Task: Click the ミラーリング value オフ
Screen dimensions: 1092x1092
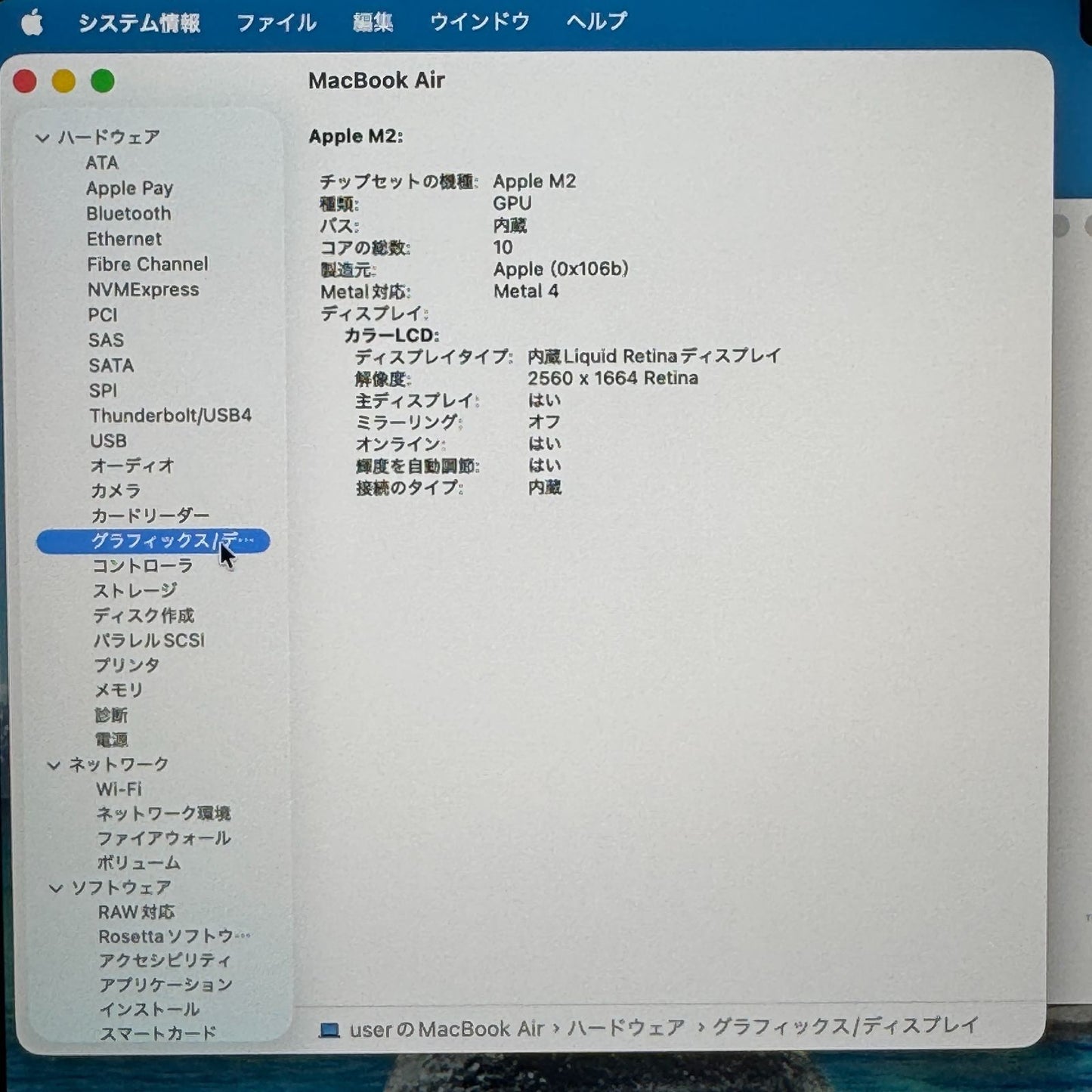Action: pos(544,422)
